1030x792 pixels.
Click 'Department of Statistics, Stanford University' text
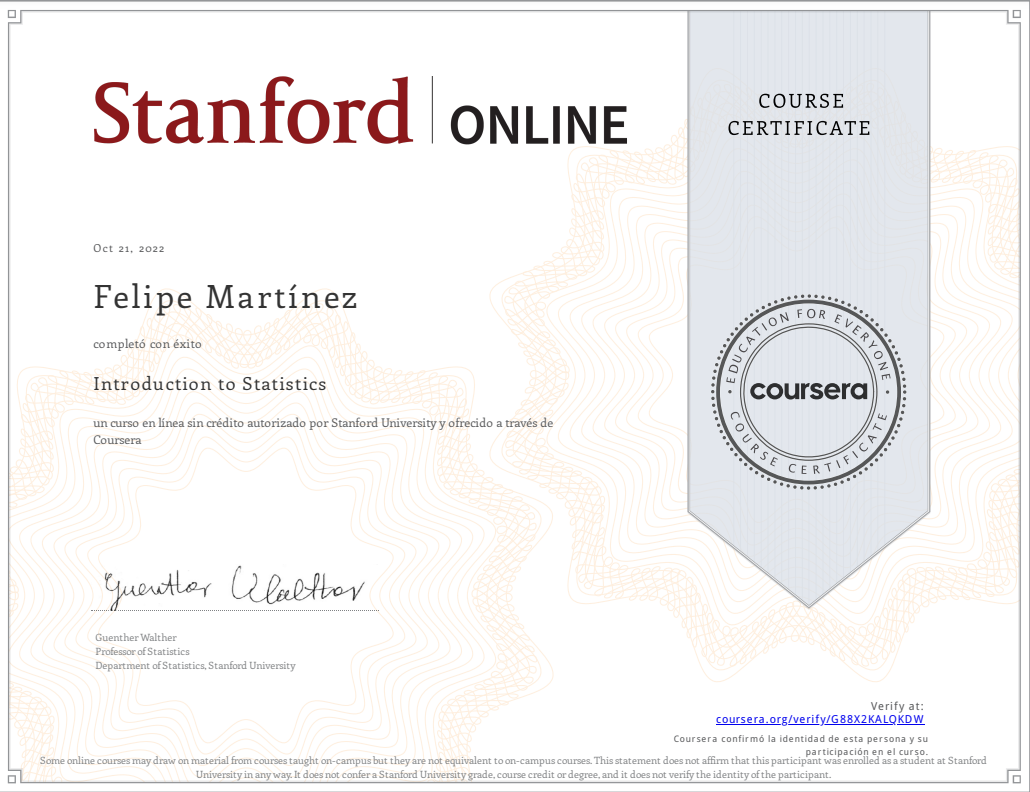195,666
